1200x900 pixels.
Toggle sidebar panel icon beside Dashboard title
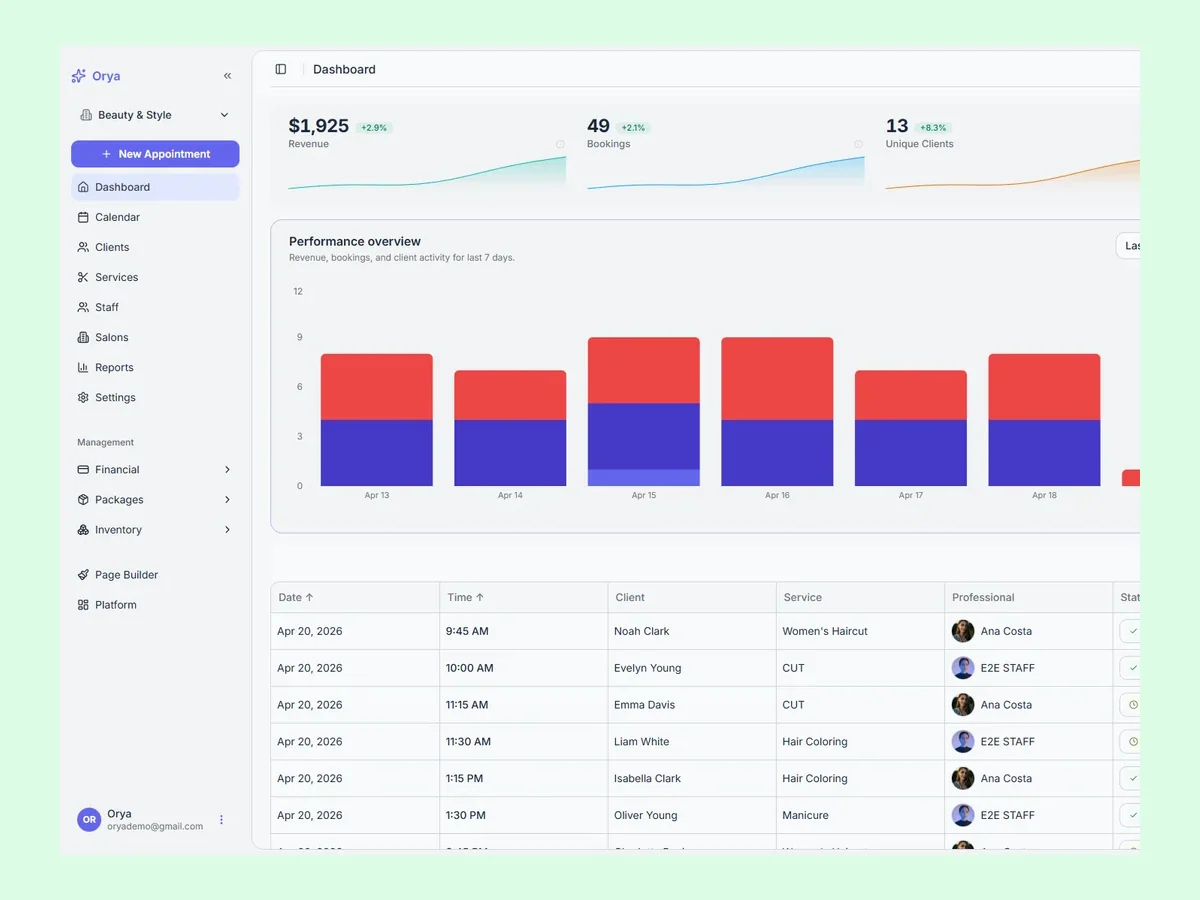click(281, 69)
